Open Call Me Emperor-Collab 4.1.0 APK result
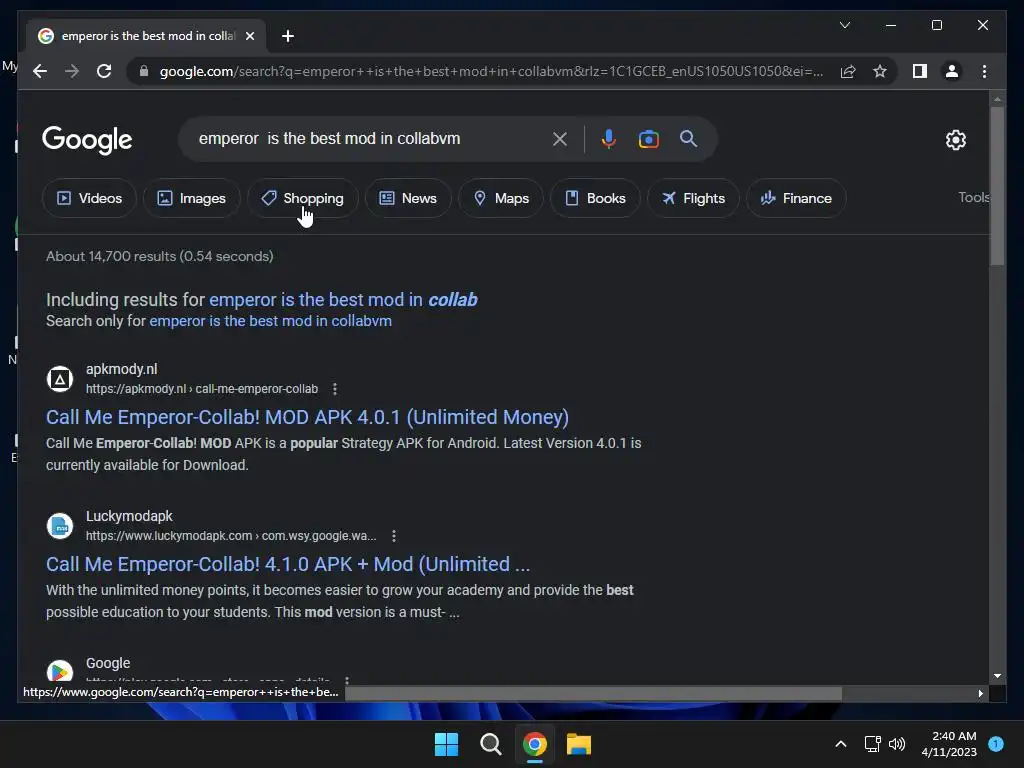Image resolution: width=1024 pixels, height=768 pixels. pos(288,564)
